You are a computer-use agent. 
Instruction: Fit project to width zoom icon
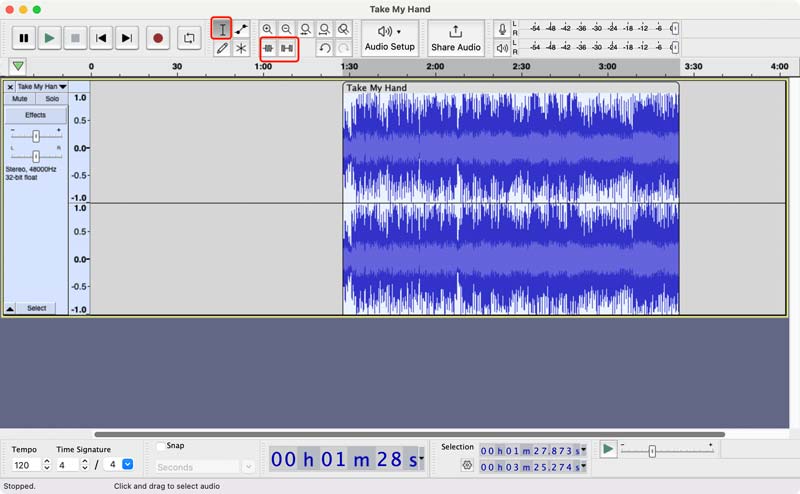pos(324,29)
